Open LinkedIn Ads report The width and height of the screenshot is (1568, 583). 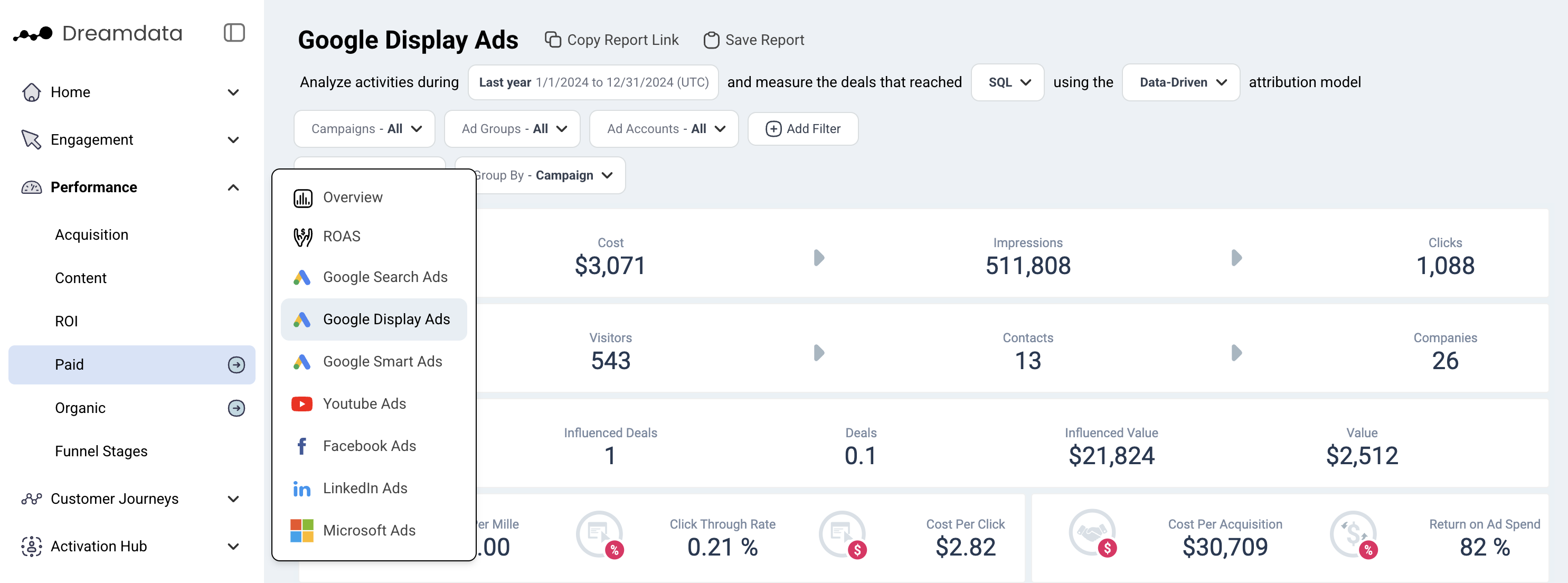(365, 488)
